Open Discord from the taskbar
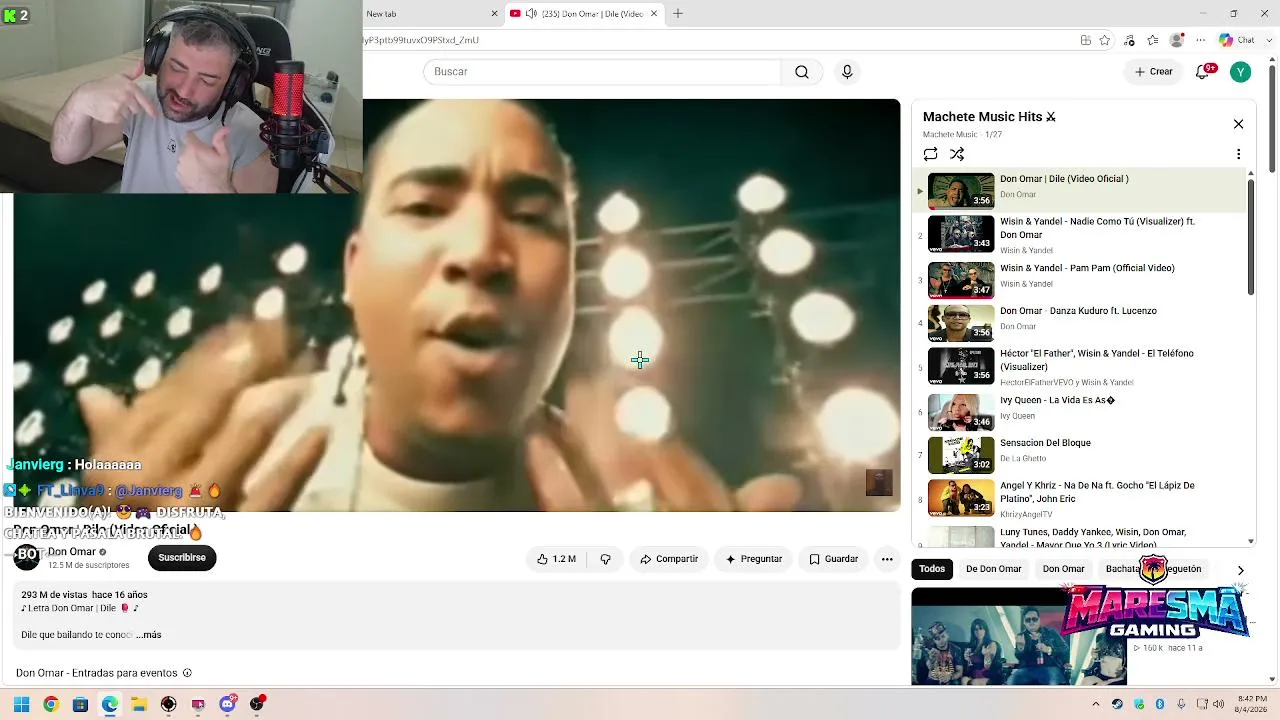This screenshot has width=1280, height=720. [227, 704]
